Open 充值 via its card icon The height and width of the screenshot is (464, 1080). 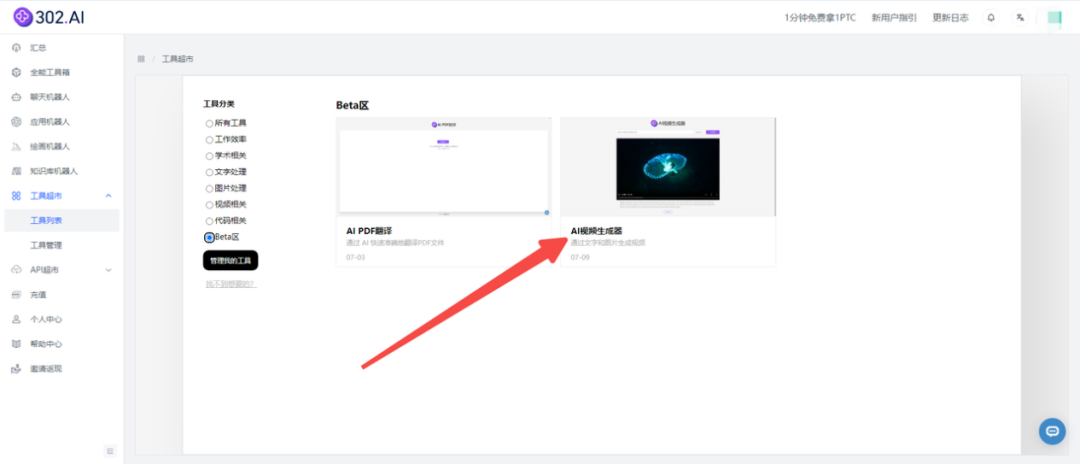click(17, 295)
